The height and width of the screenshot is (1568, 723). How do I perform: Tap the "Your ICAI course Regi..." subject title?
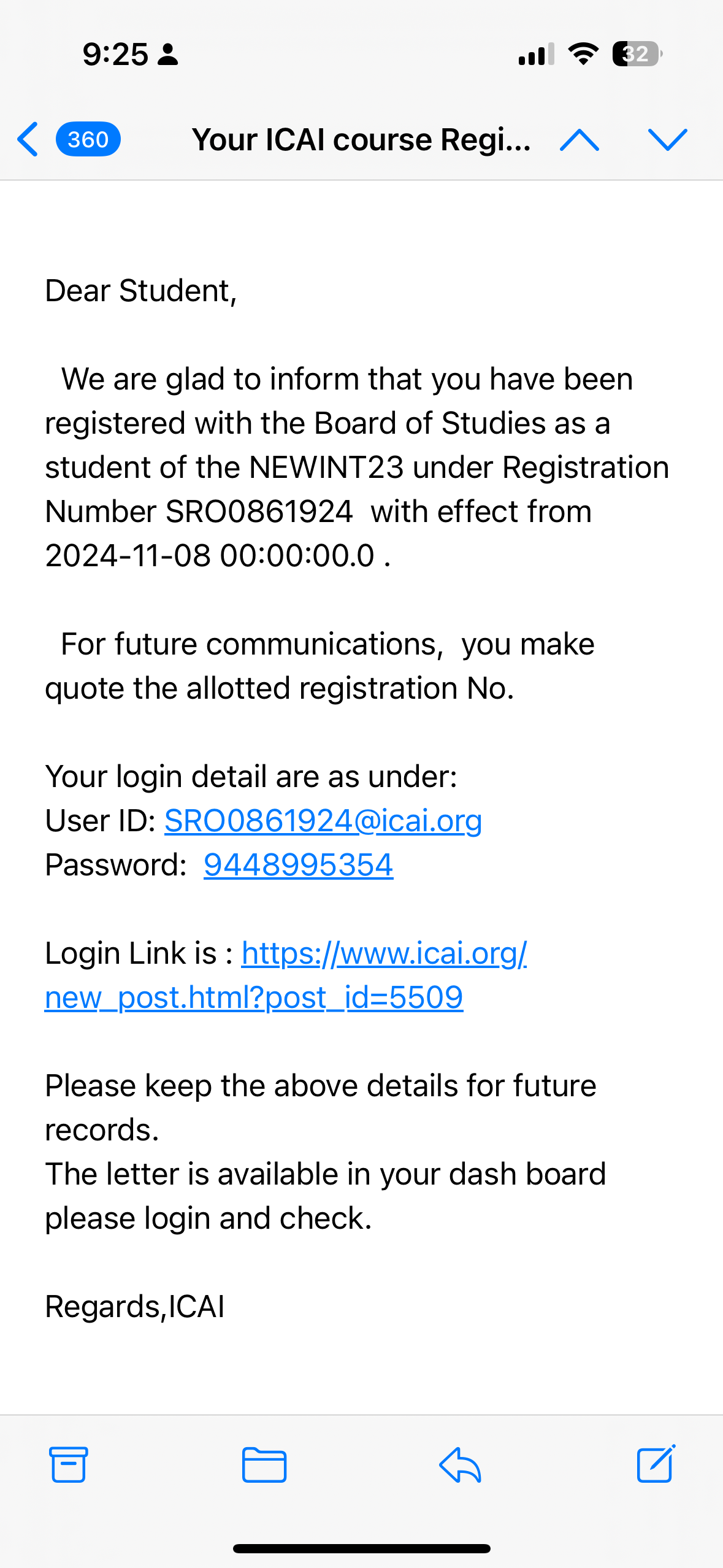pos(361,140)
